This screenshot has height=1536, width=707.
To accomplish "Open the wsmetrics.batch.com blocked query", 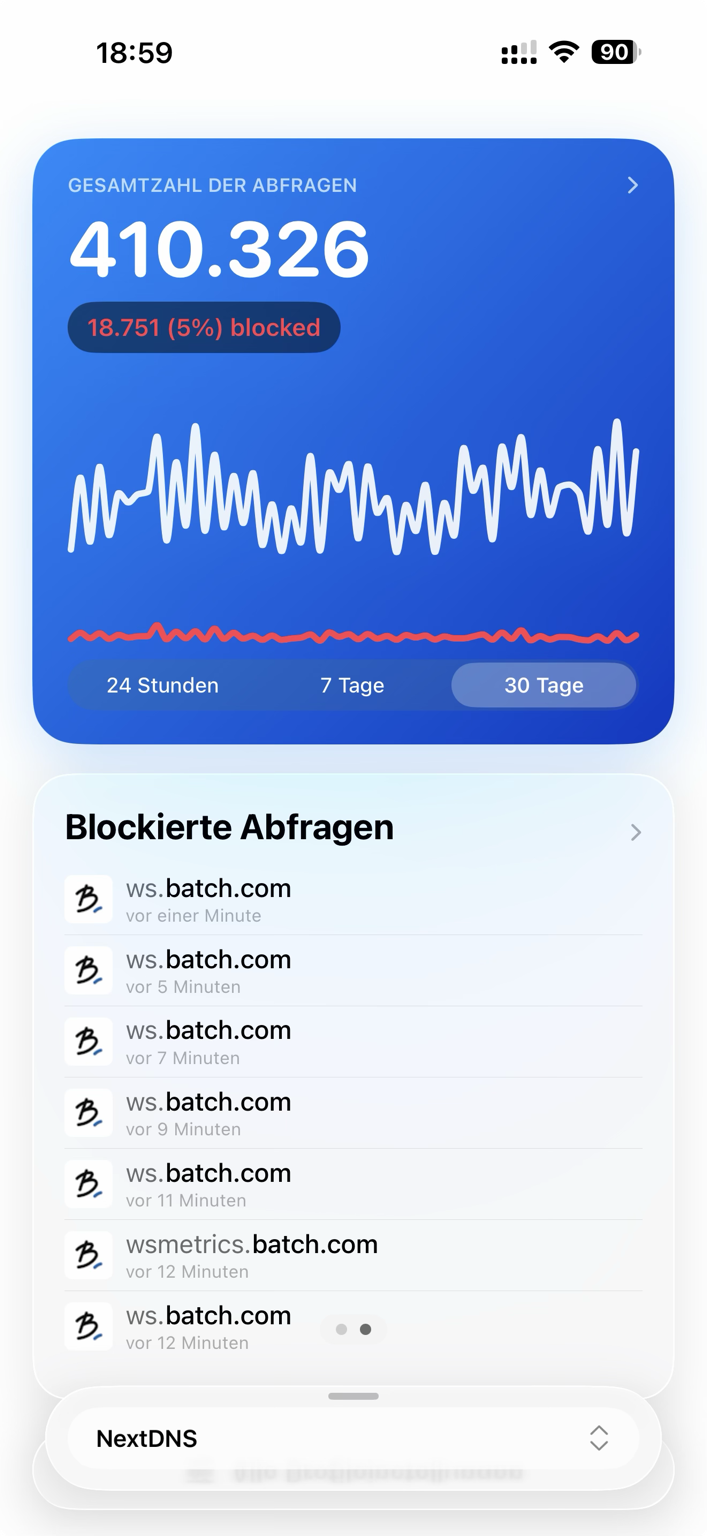I will coord(353,1256).
